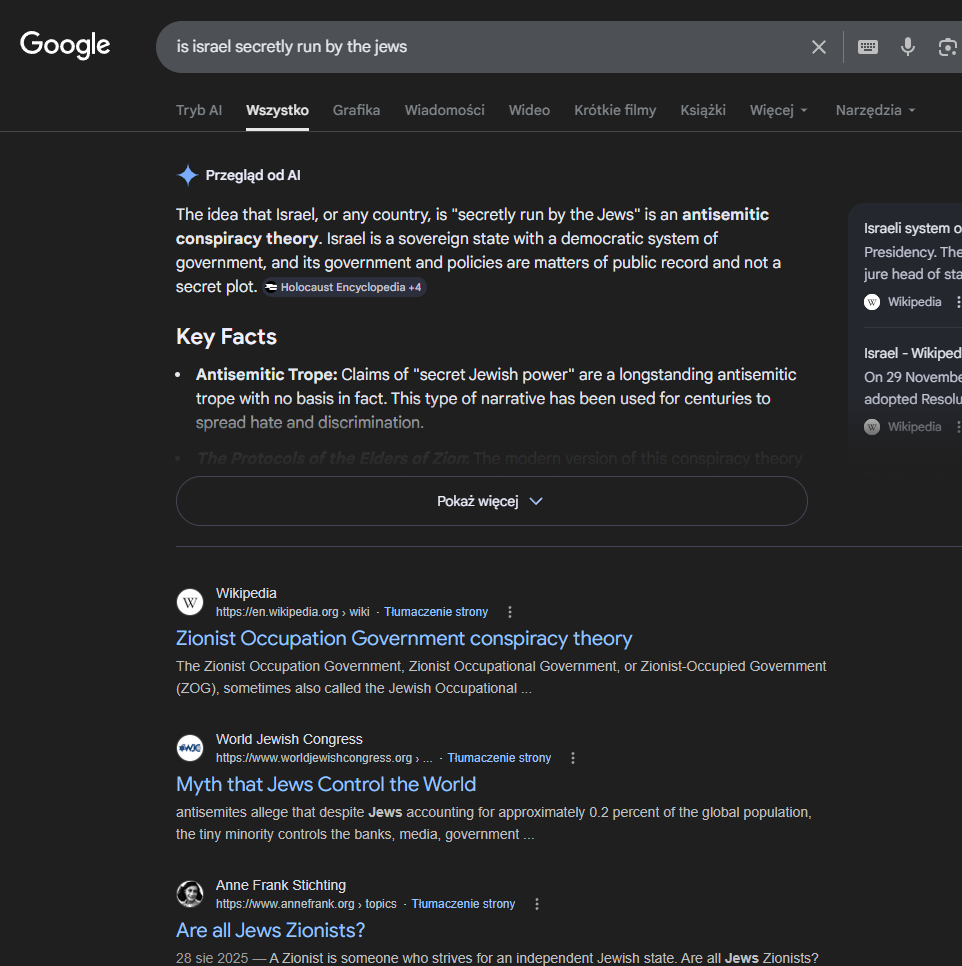The width and height of the screenshot is (962, 966).
Task: Open the Narzędzia dropdown
Action: point(875,110)
